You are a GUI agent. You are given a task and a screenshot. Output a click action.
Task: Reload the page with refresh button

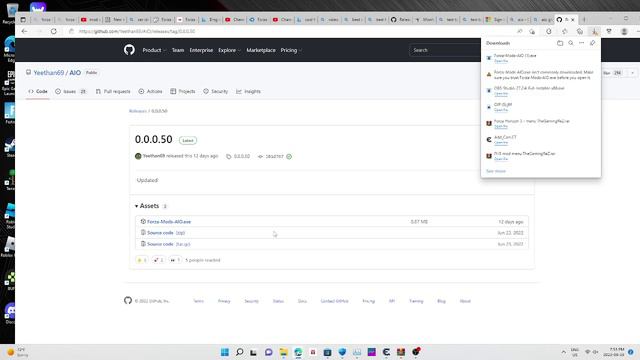(53, 31)
